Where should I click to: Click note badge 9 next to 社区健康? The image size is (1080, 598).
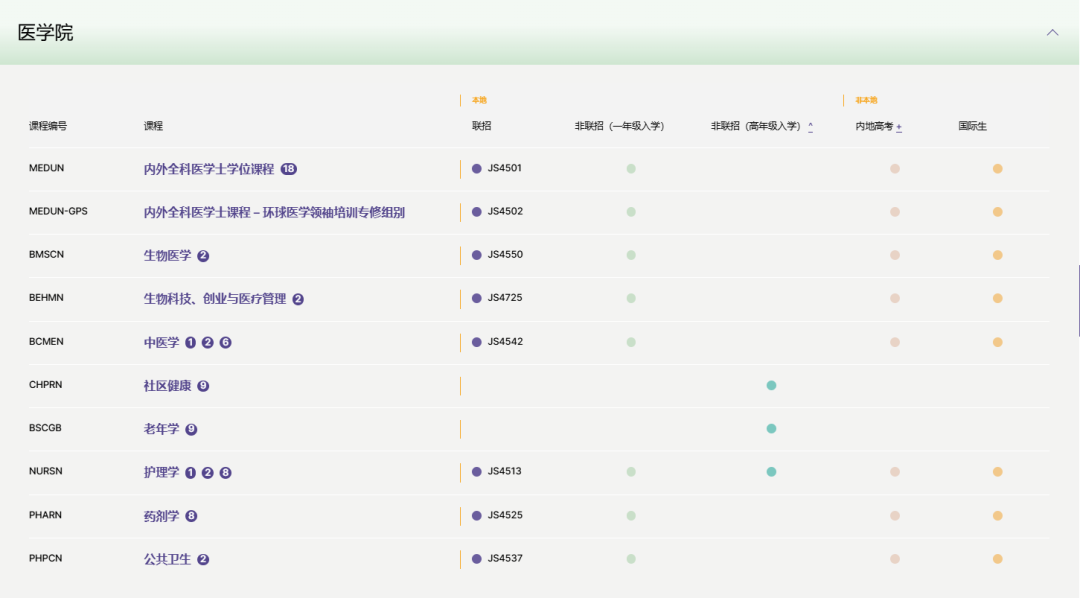[x=203, y=386]
